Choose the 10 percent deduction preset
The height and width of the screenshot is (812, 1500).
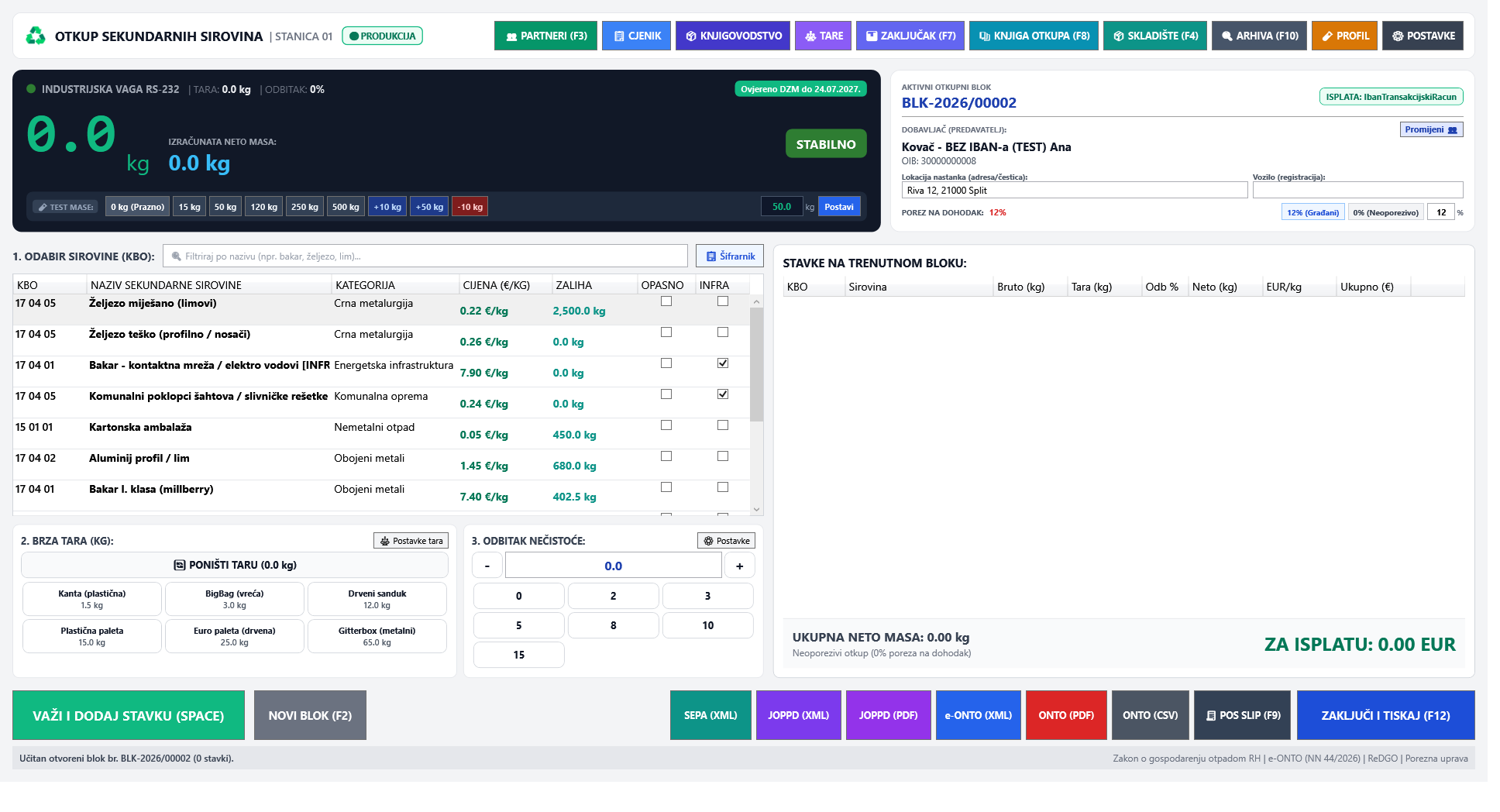tap(707, 625)
